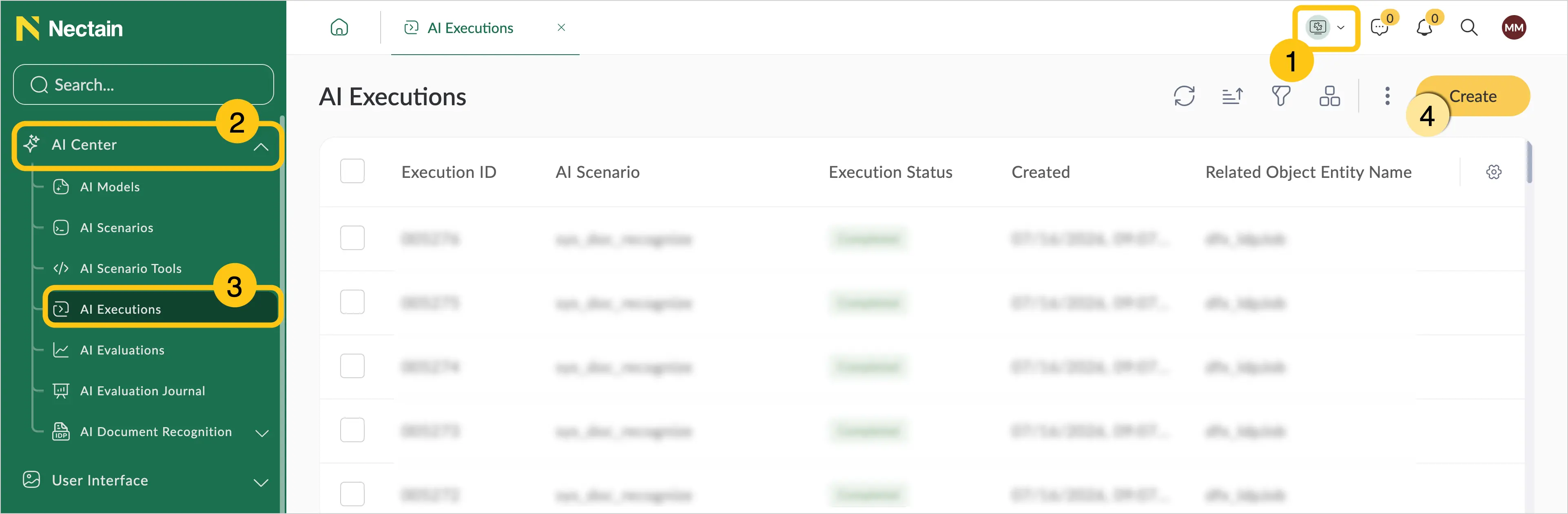Open AI Evaluations in sidebar

click(122, 350)
